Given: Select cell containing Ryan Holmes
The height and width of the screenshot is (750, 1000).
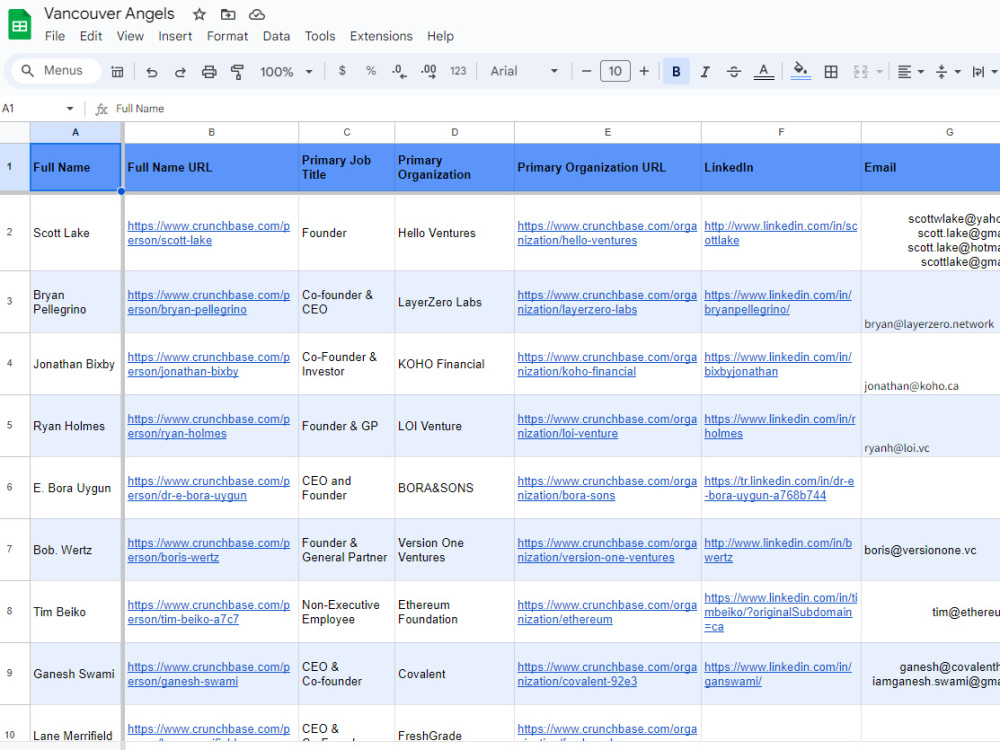Looking at the screenshot, I should [x=75, y=425].
